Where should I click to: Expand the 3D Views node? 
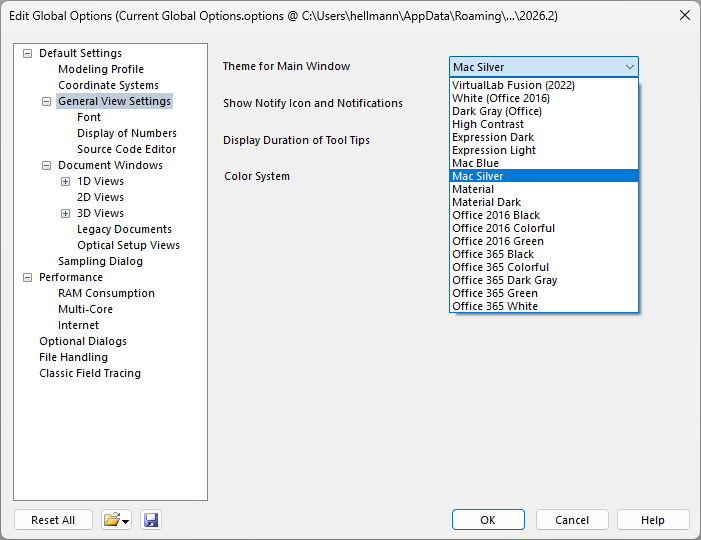click(x=65, y=213)
